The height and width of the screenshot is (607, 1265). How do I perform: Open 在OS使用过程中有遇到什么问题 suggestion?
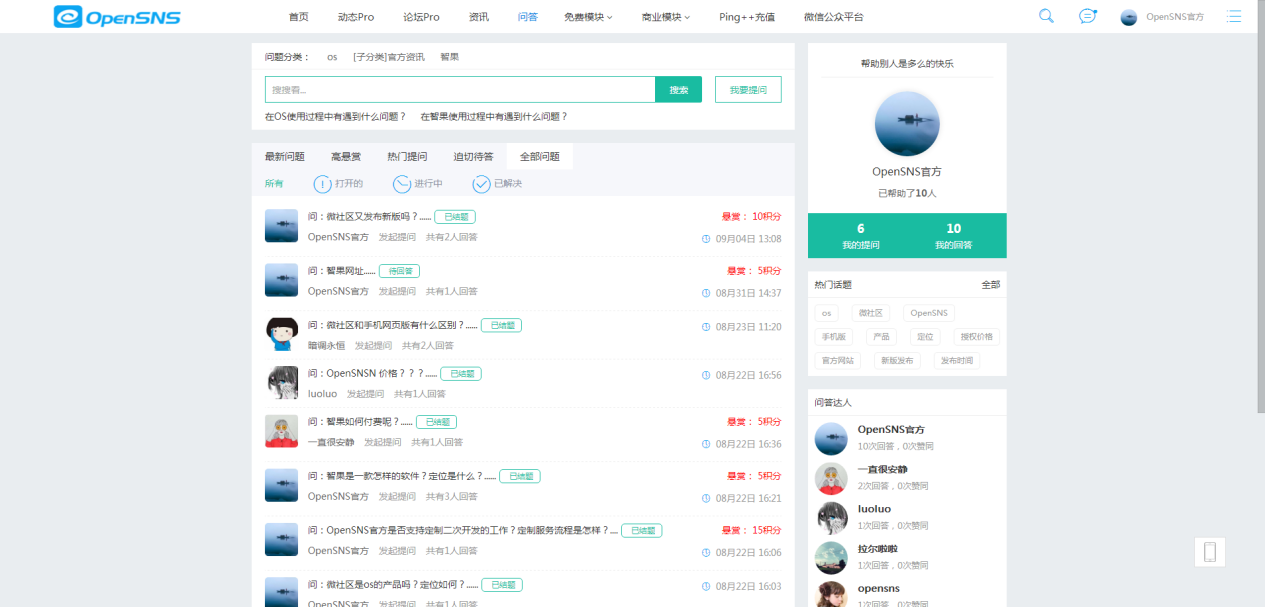pos(335,117)
